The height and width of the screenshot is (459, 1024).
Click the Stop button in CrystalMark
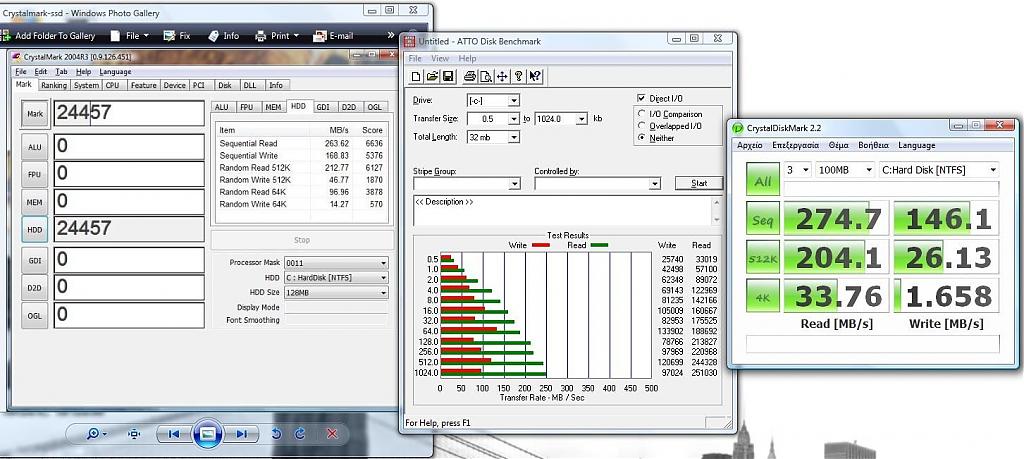(302, 240)
